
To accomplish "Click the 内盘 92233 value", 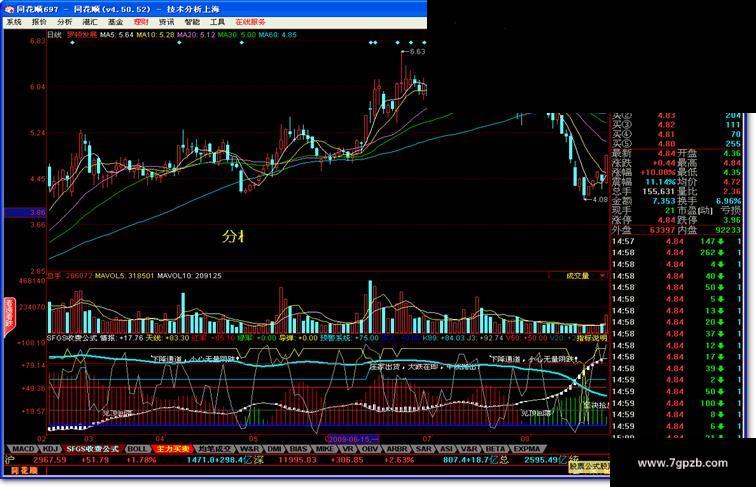I will coord(728,230).
